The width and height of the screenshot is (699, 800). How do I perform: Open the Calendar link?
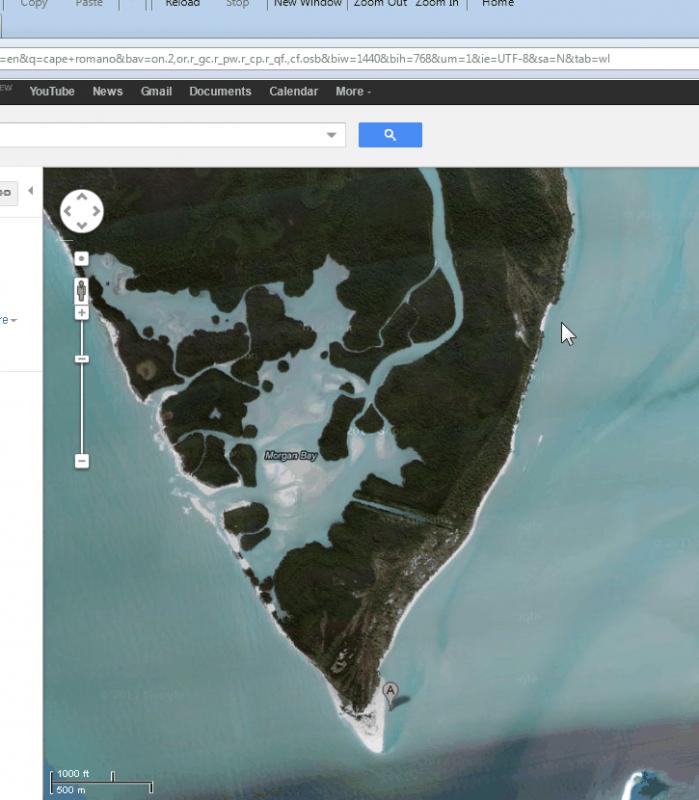[292, 91]
